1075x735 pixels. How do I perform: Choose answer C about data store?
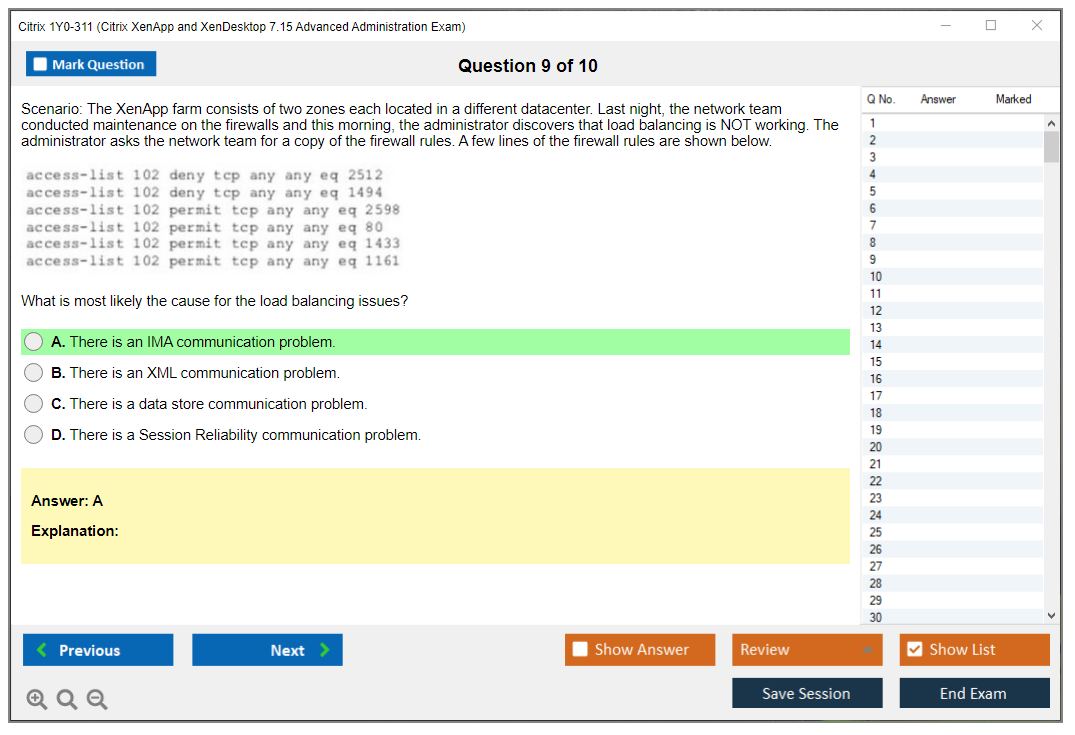pos(34,404)
